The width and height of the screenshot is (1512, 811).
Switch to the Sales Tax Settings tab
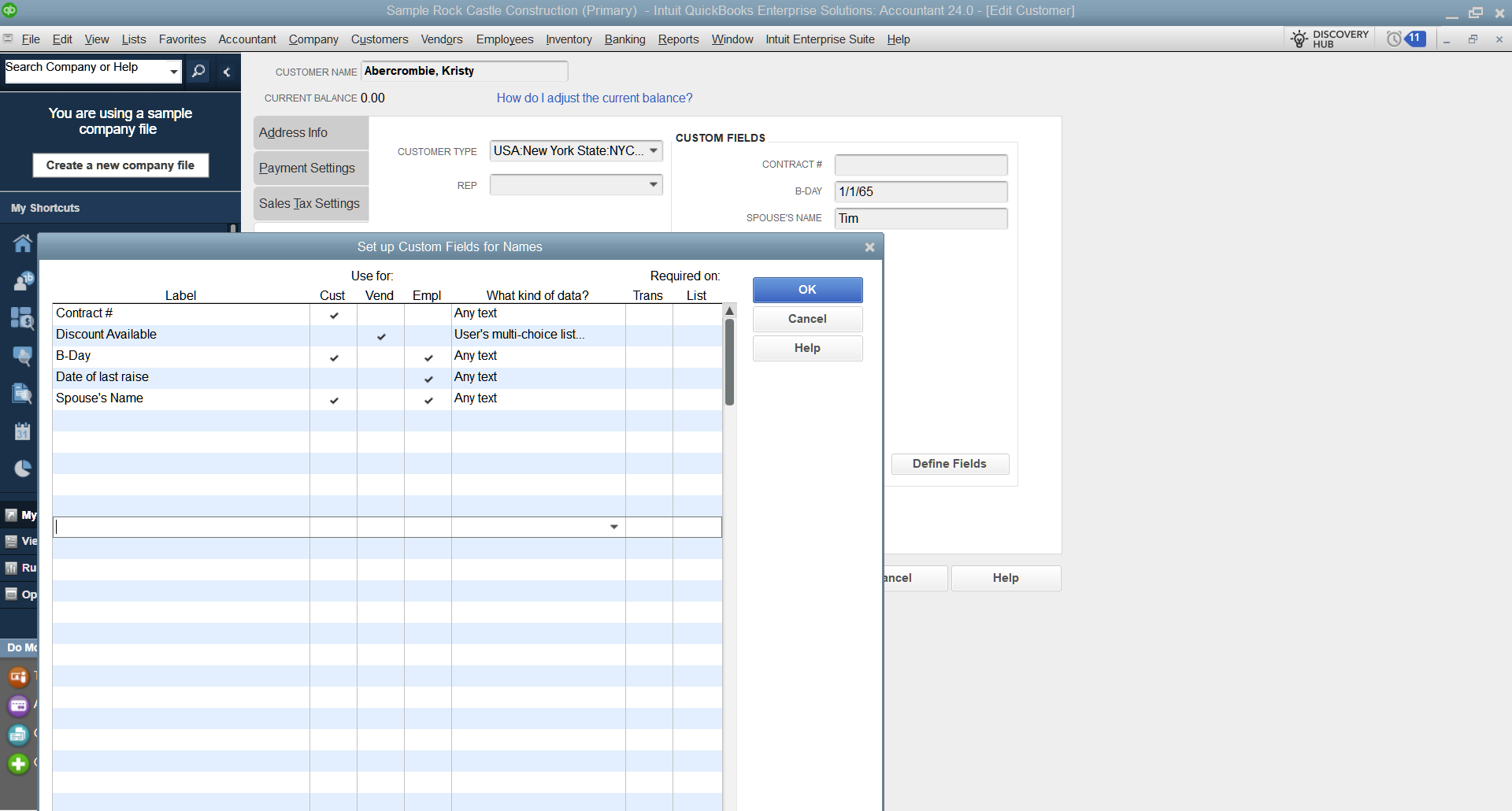pyautogui.click(x=311, y=204)
